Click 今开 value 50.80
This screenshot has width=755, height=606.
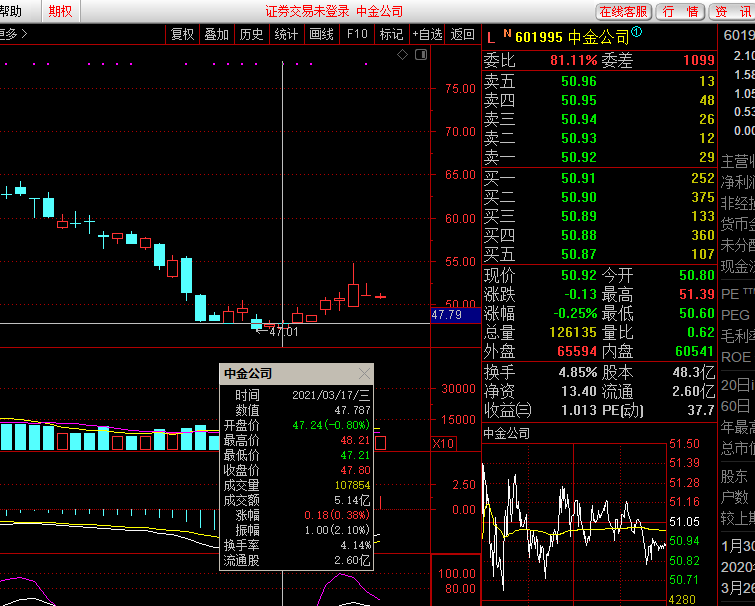point(697,275)
